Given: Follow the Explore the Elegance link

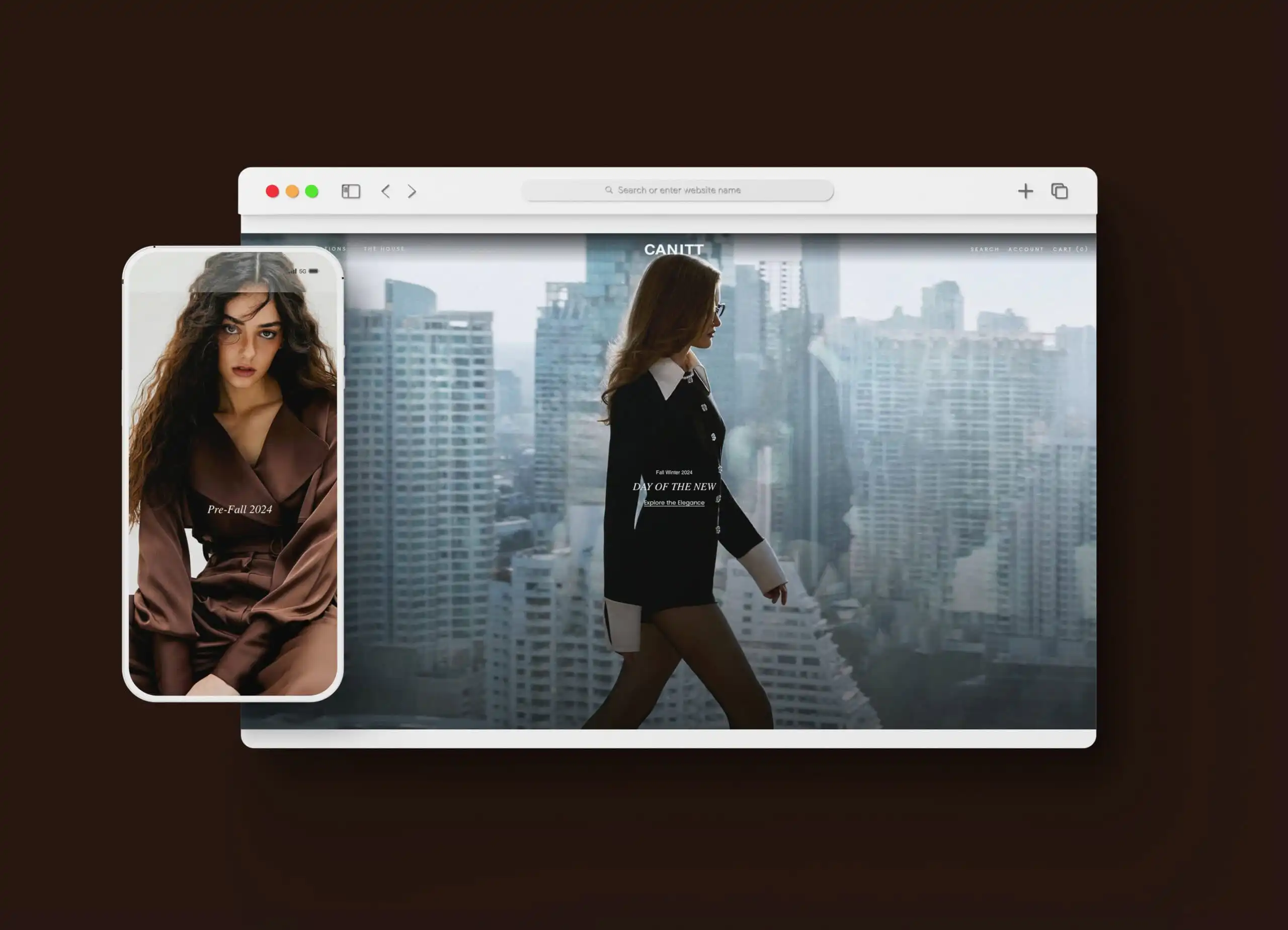Looking at the screenshot, I should [674, 503].
